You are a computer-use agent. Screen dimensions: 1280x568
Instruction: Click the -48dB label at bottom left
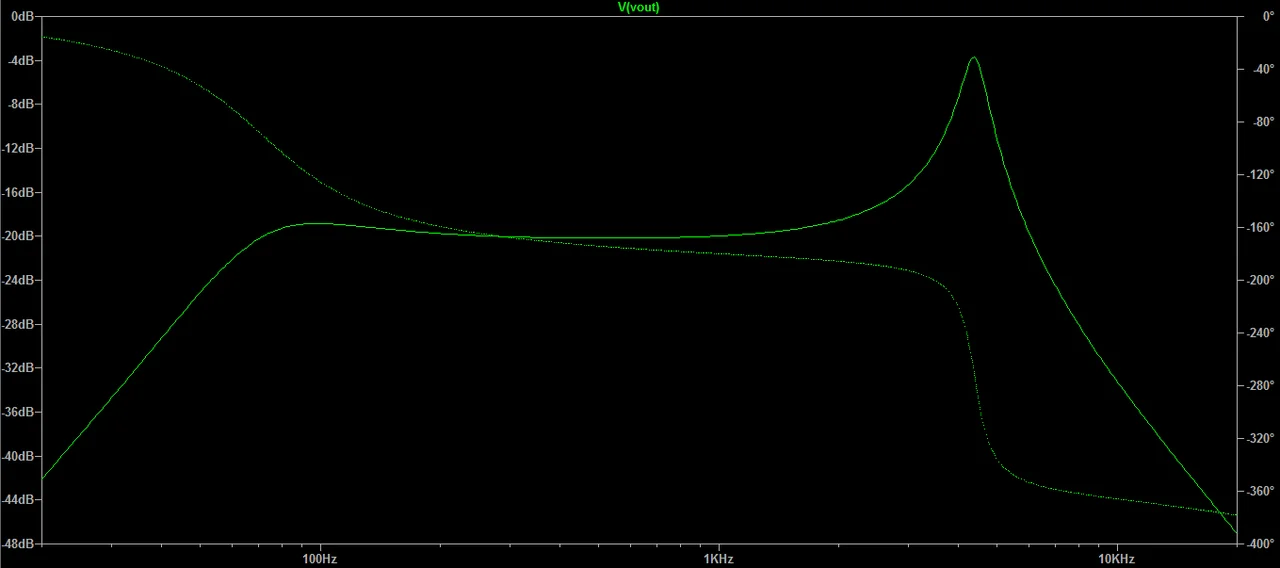19,544
